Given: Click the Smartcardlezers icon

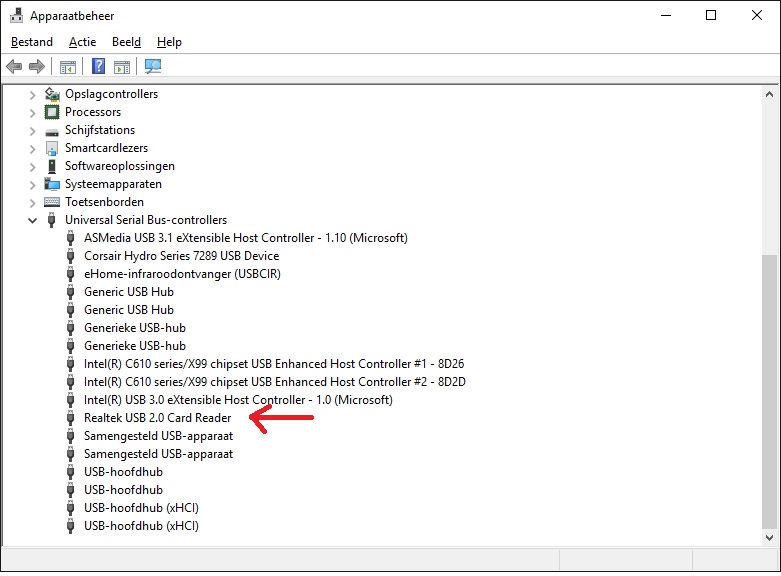Looking at the screenshot, I should coord(52,148).
